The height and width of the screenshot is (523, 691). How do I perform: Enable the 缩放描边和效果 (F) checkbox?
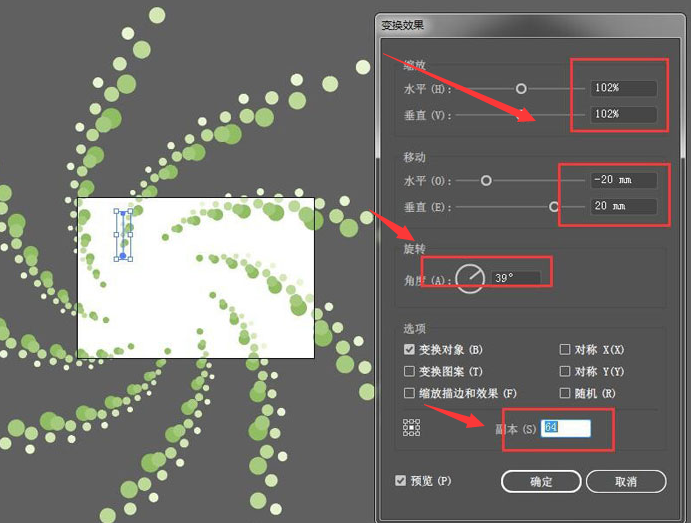click(x=409, y=393)
